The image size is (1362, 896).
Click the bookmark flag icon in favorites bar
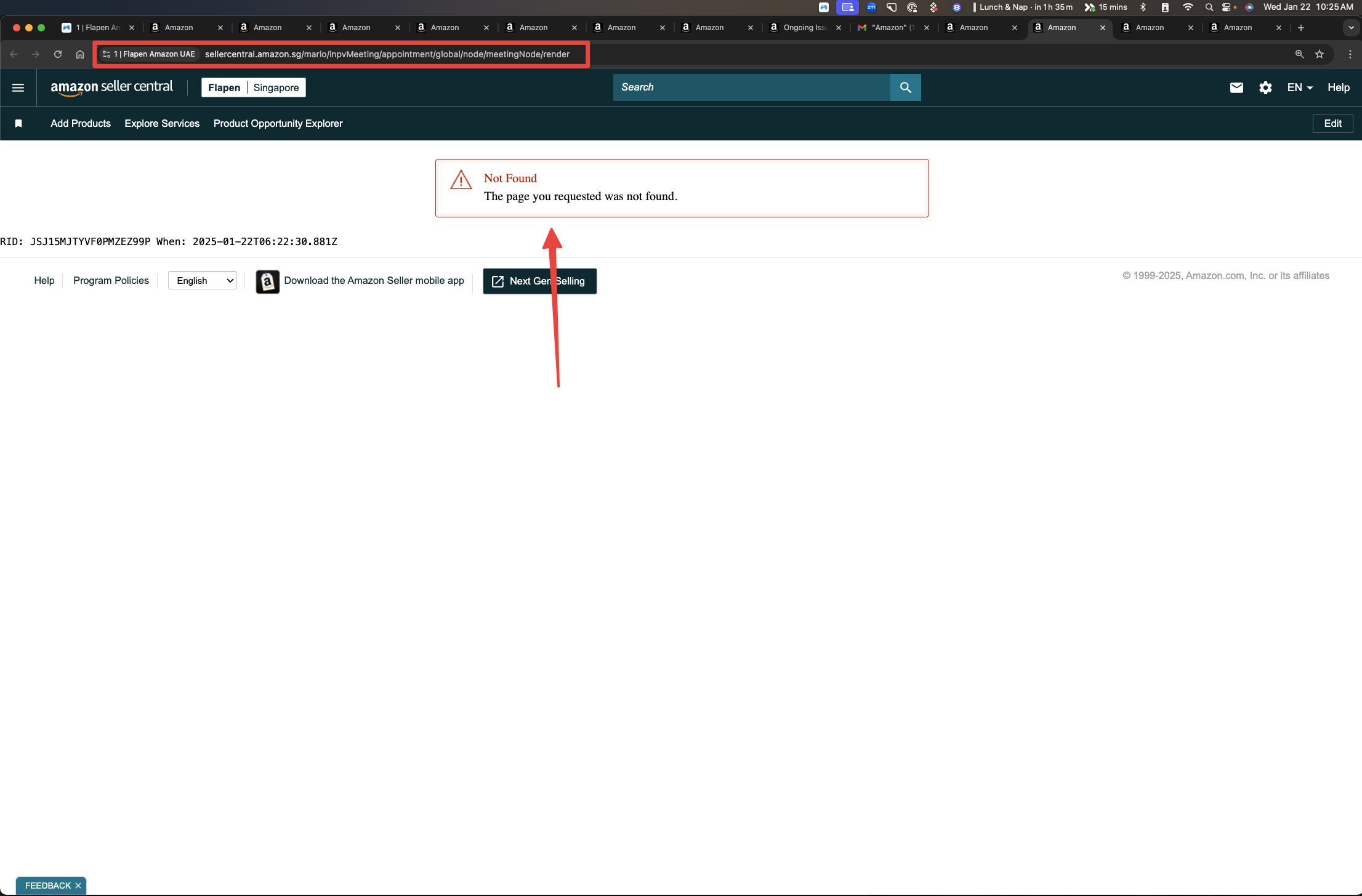click(18, 123)
